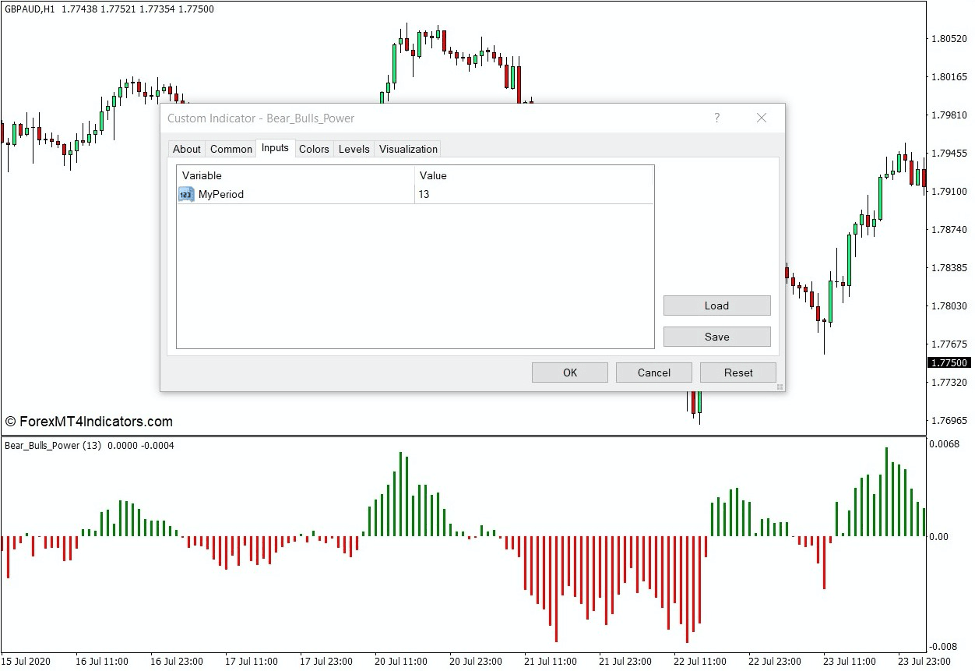The image size is (977, 672).
Task: Edit the MyPeriod value of 13
Action: click(x=430, y=194)
